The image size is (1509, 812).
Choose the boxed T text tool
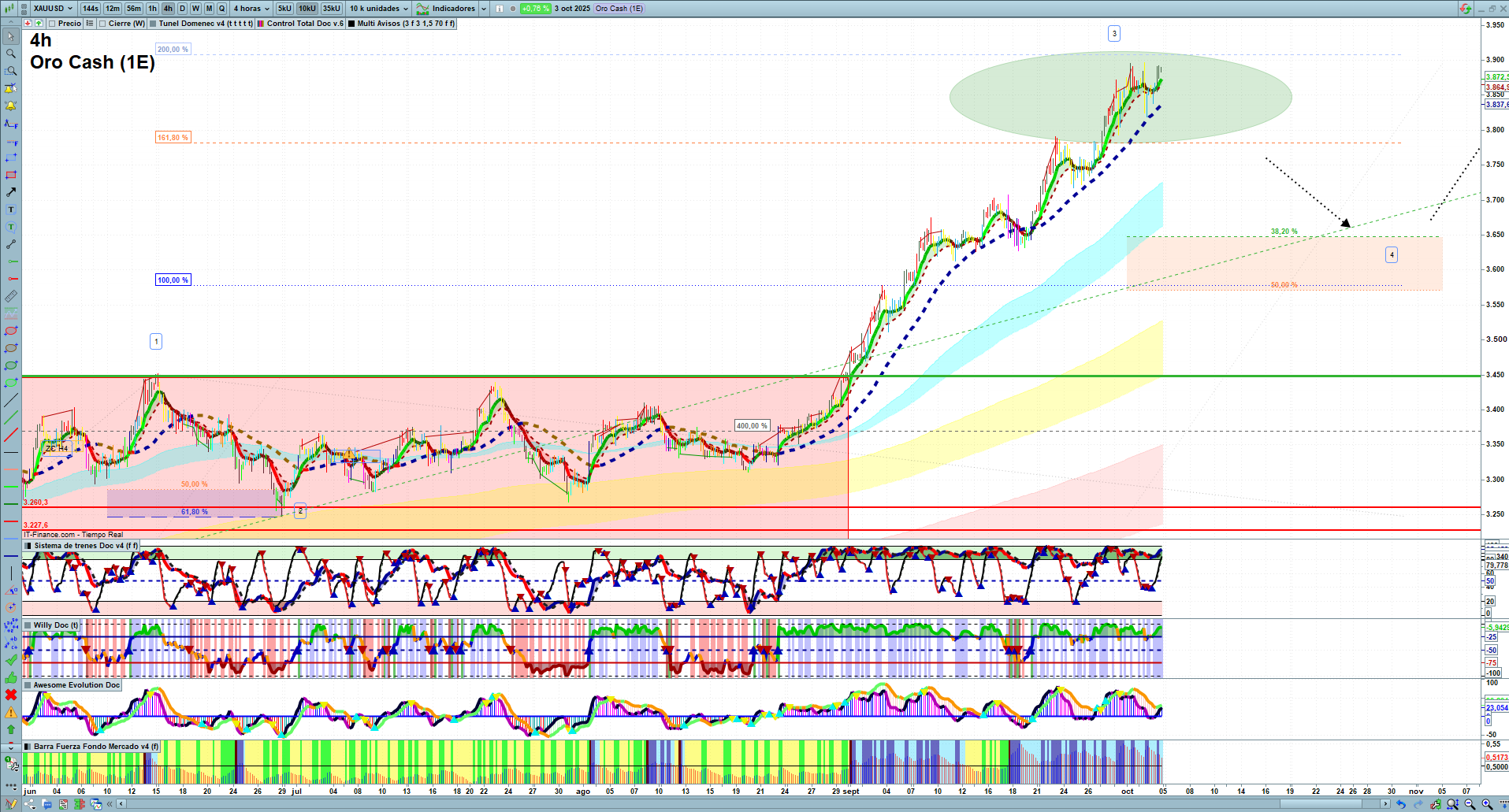point(11,209)
